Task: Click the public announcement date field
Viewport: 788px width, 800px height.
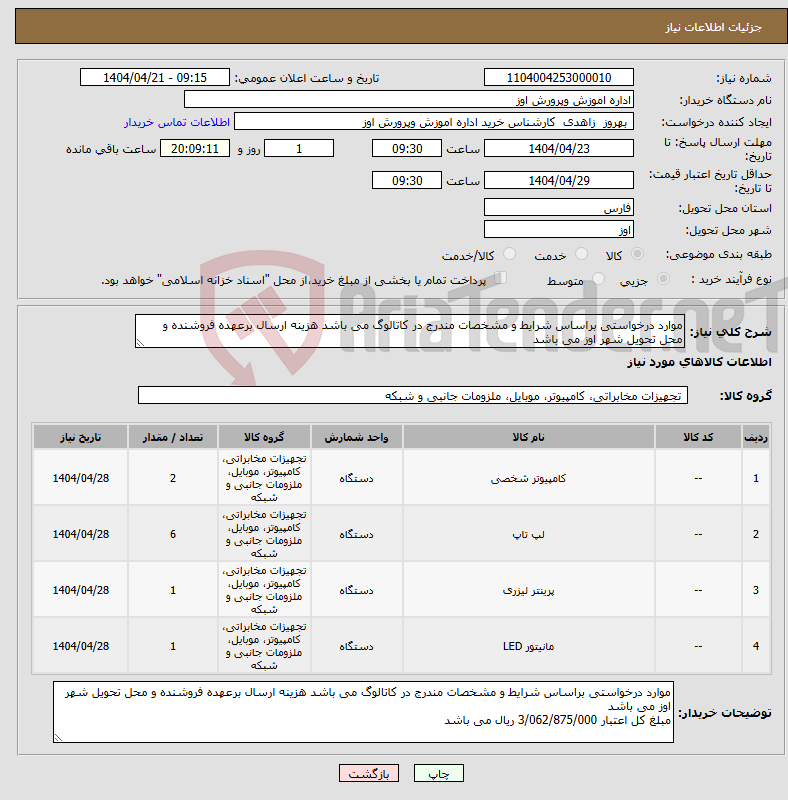Action: point(155,78)
